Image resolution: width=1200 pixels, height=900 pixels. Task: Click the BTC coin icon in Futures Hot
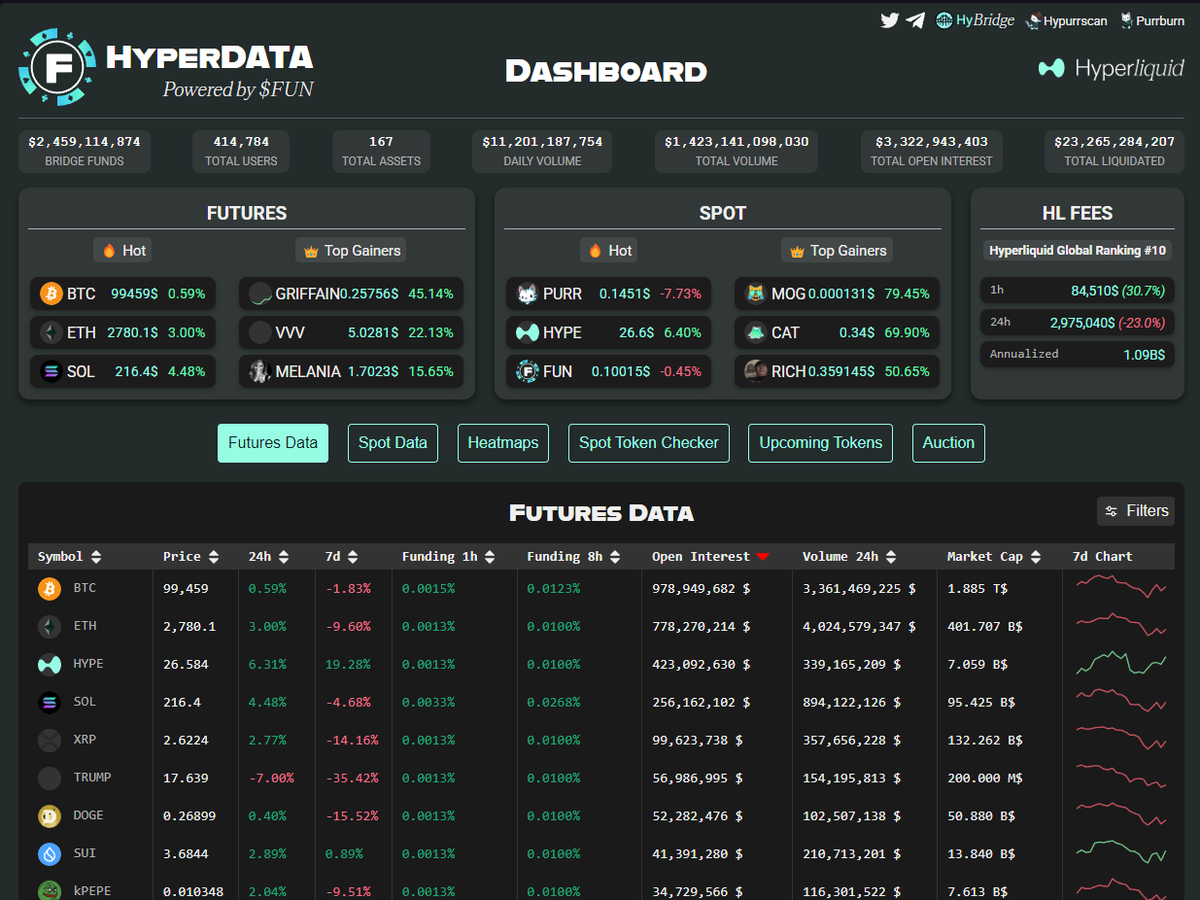[x=51, y=294]
